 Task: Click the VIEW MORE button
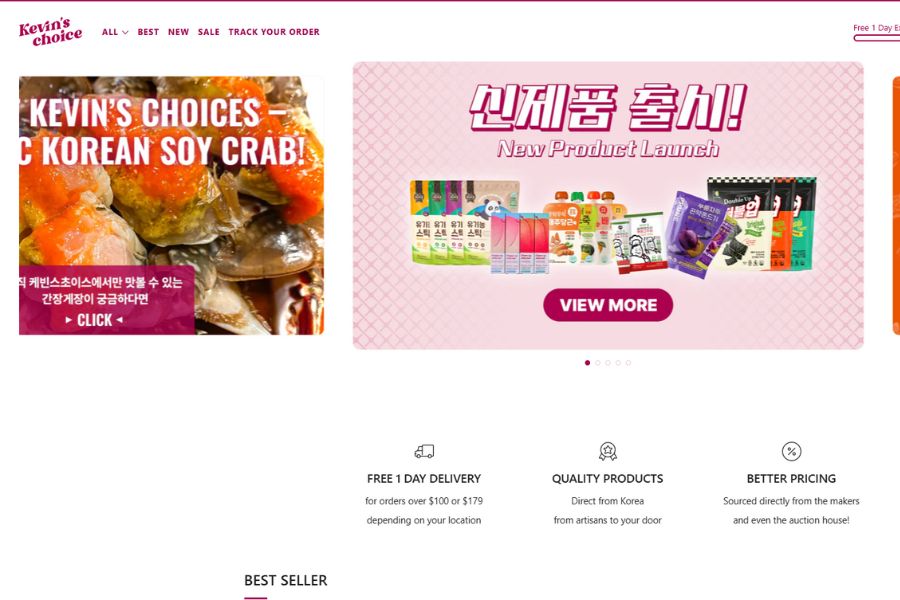608,305
